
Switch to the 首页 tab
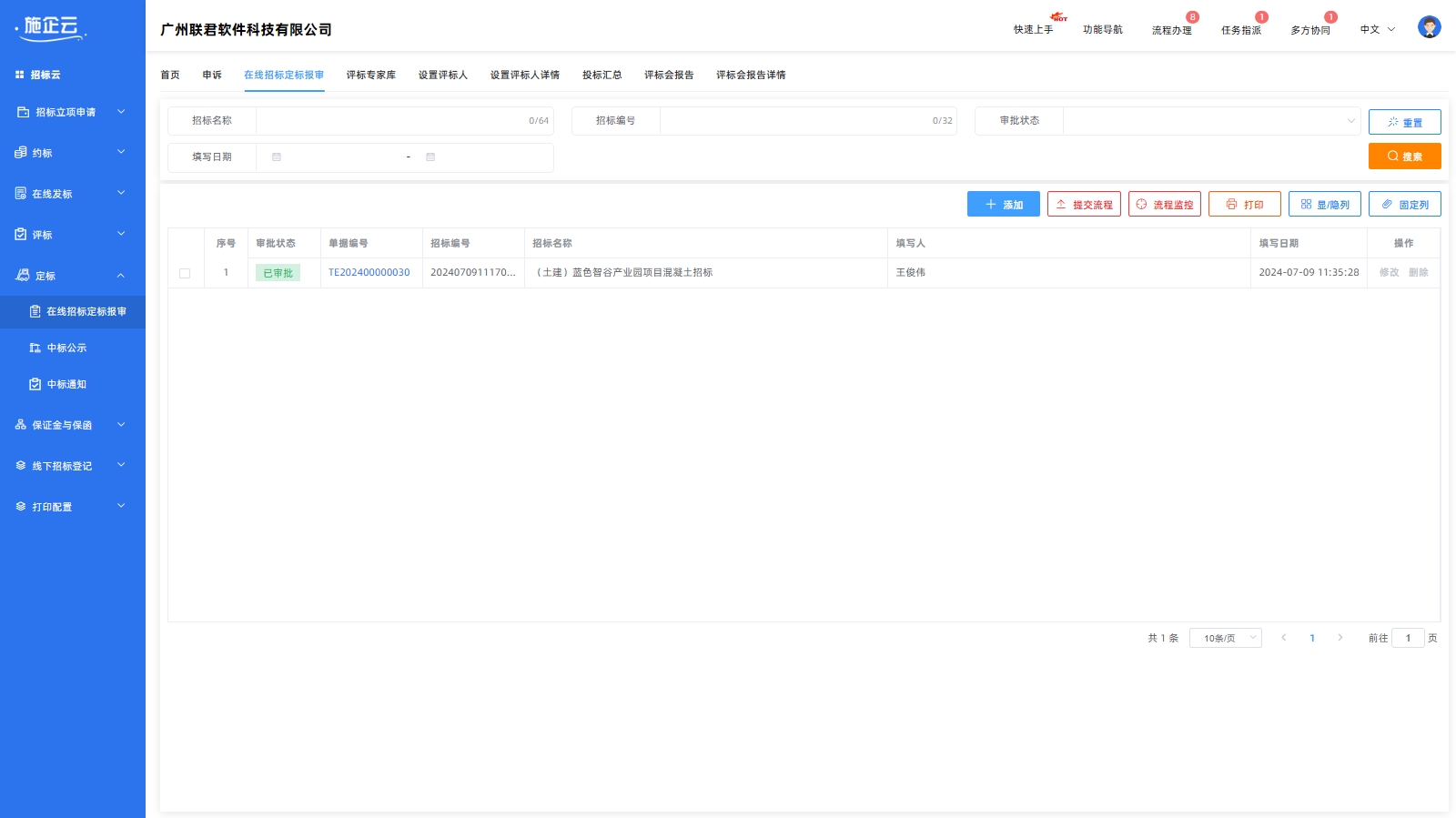[170, 75]
